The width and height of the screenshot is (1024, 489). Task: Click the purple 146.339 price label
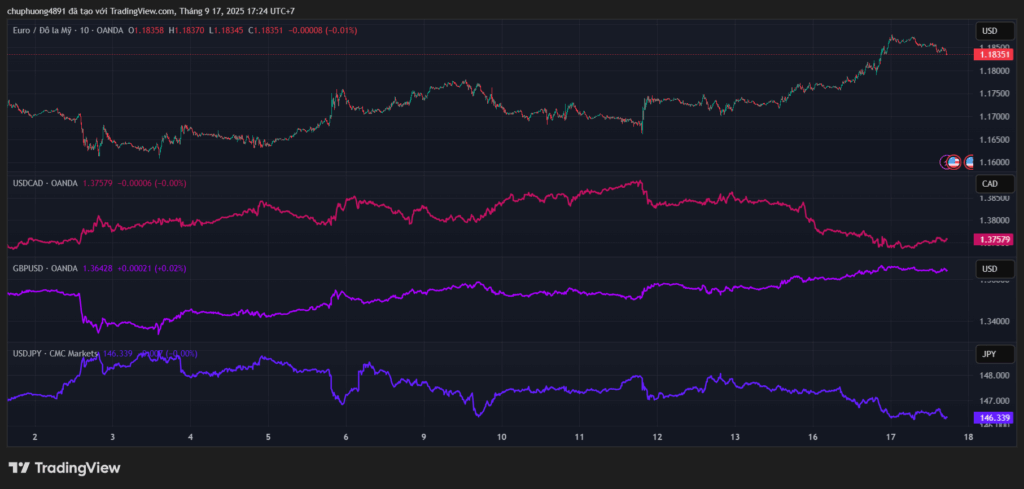coord(992,417)
